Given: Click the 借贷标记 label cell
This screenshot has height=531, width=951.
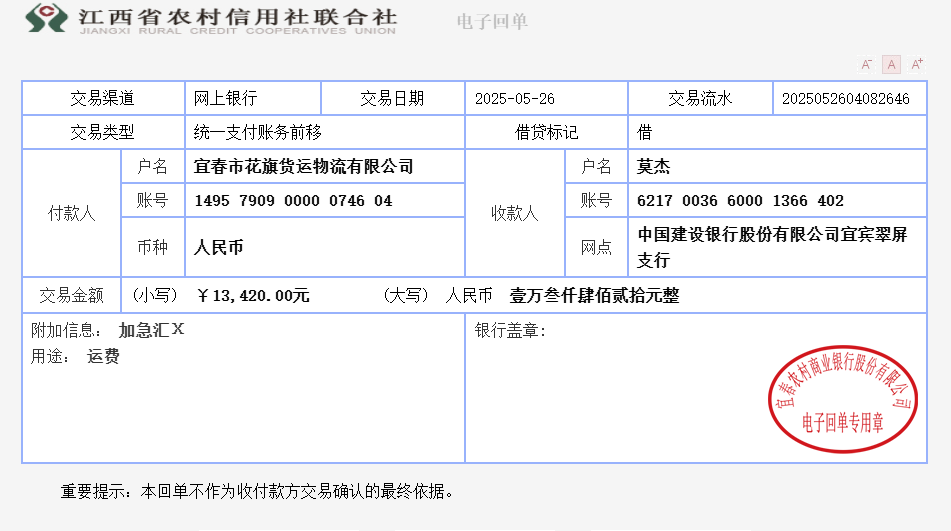Looking at the screenshot, I should tap(546, 132).
